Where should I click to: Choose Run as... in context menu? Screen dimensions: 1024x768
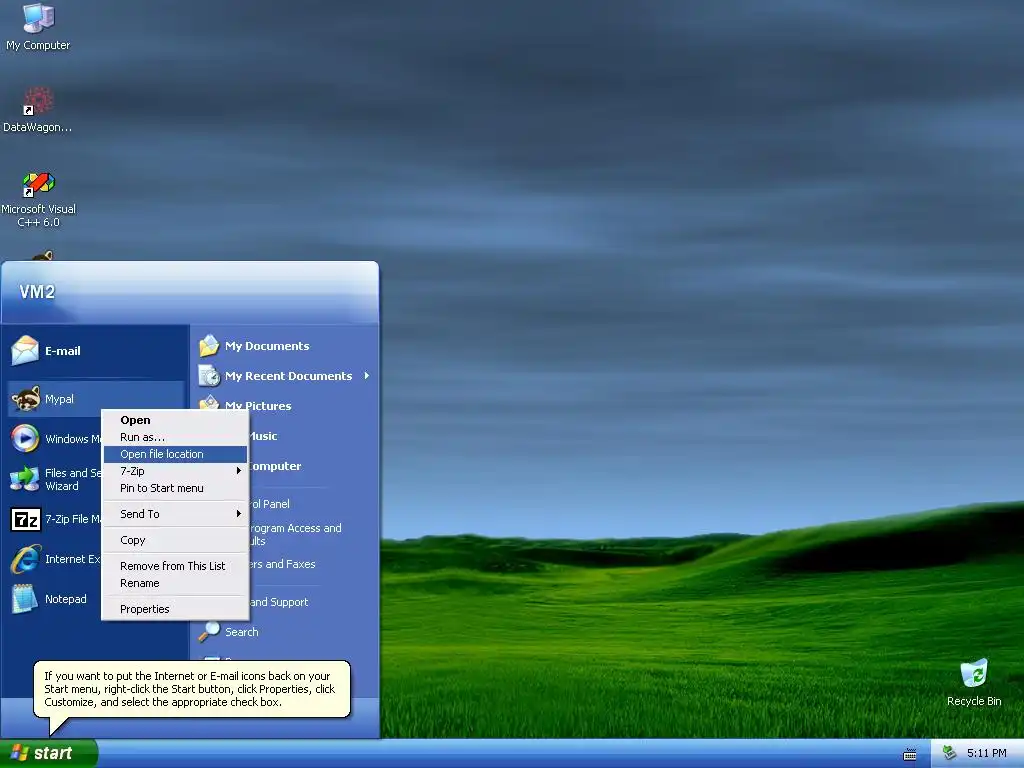coord(175,437)
